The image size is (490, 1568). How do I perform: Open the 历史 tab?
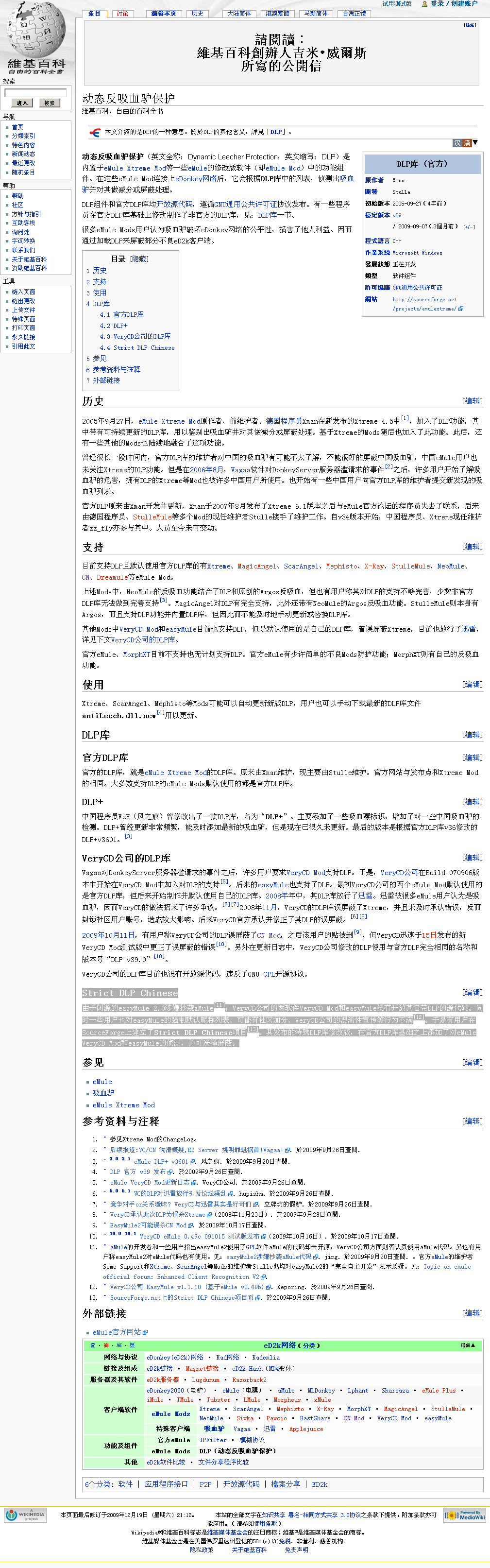[197, 14]
